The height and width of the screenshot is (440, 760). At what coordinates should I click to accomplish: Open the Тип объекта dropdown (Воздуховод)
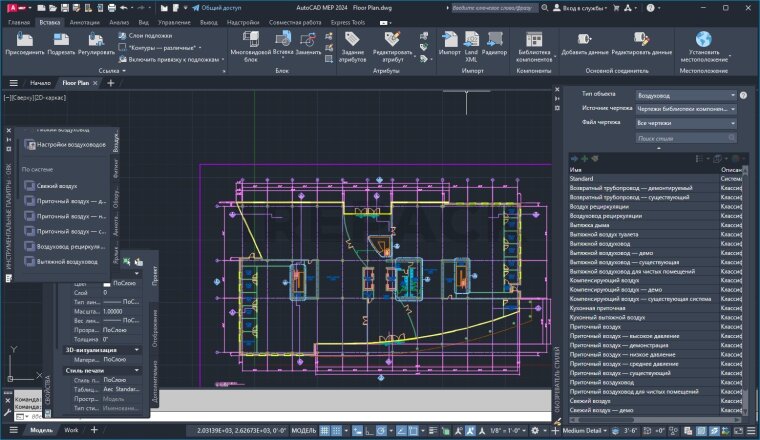tap(686, 95)
